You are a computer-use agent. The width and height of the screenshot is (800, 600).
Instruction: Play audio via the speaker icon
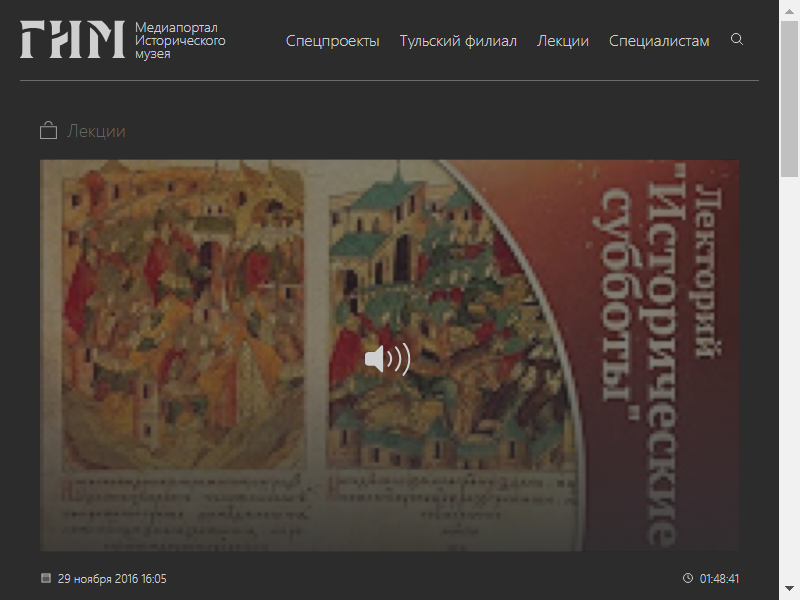click(x=387, y=359)
